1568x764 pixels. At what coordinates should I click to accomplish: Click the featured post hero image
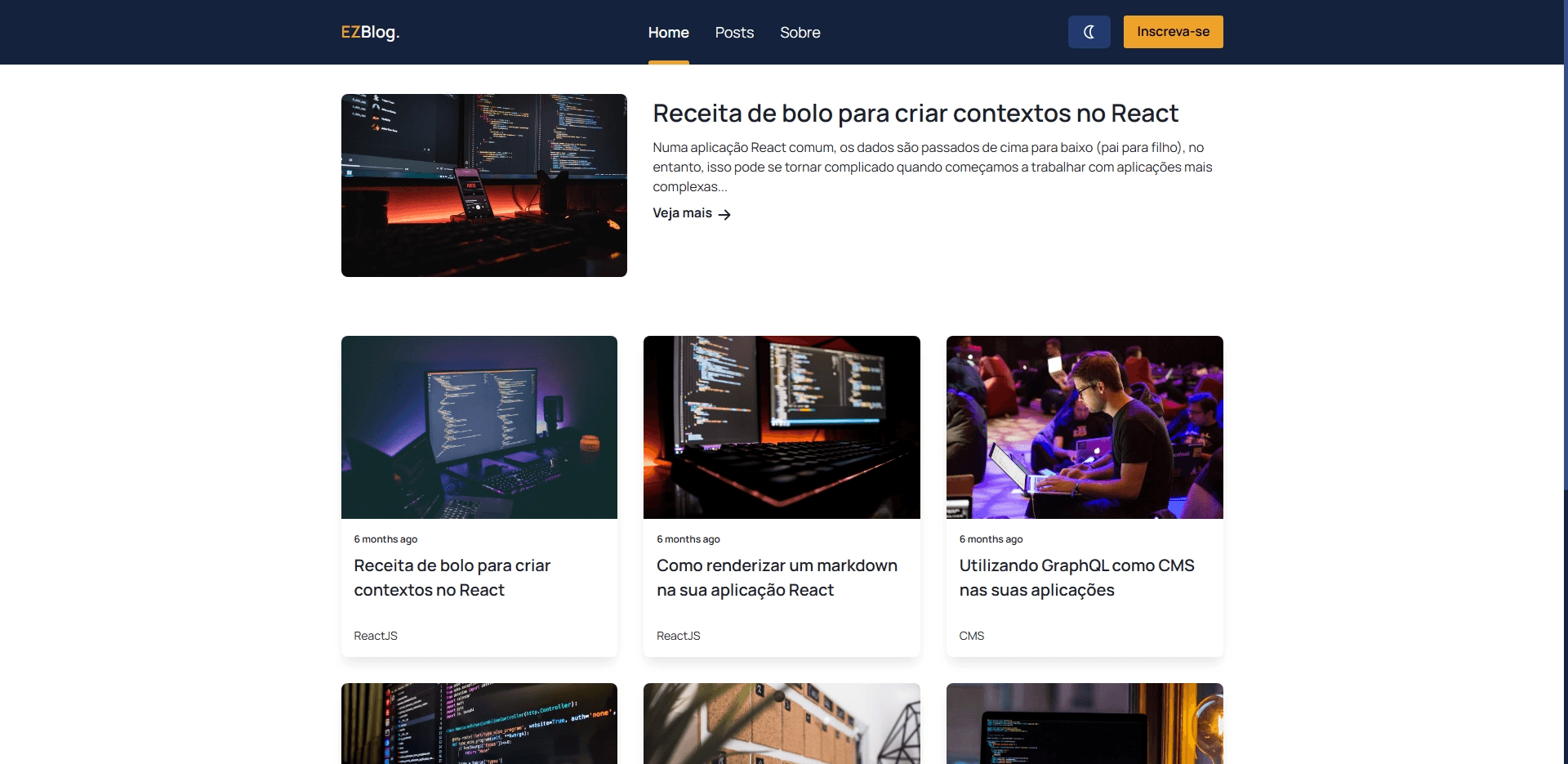pos(483,185)
